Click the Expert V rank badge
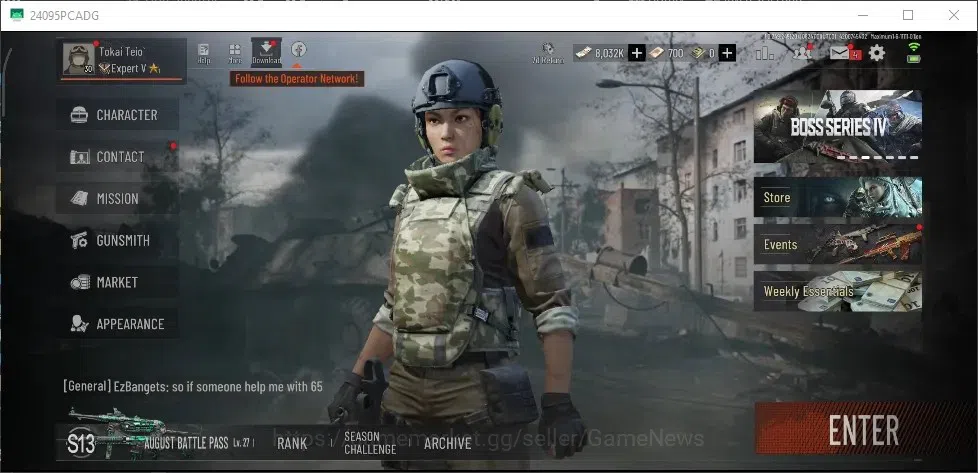Image resolution: width=978 pixels, height=473 pixels. [129, 69]
